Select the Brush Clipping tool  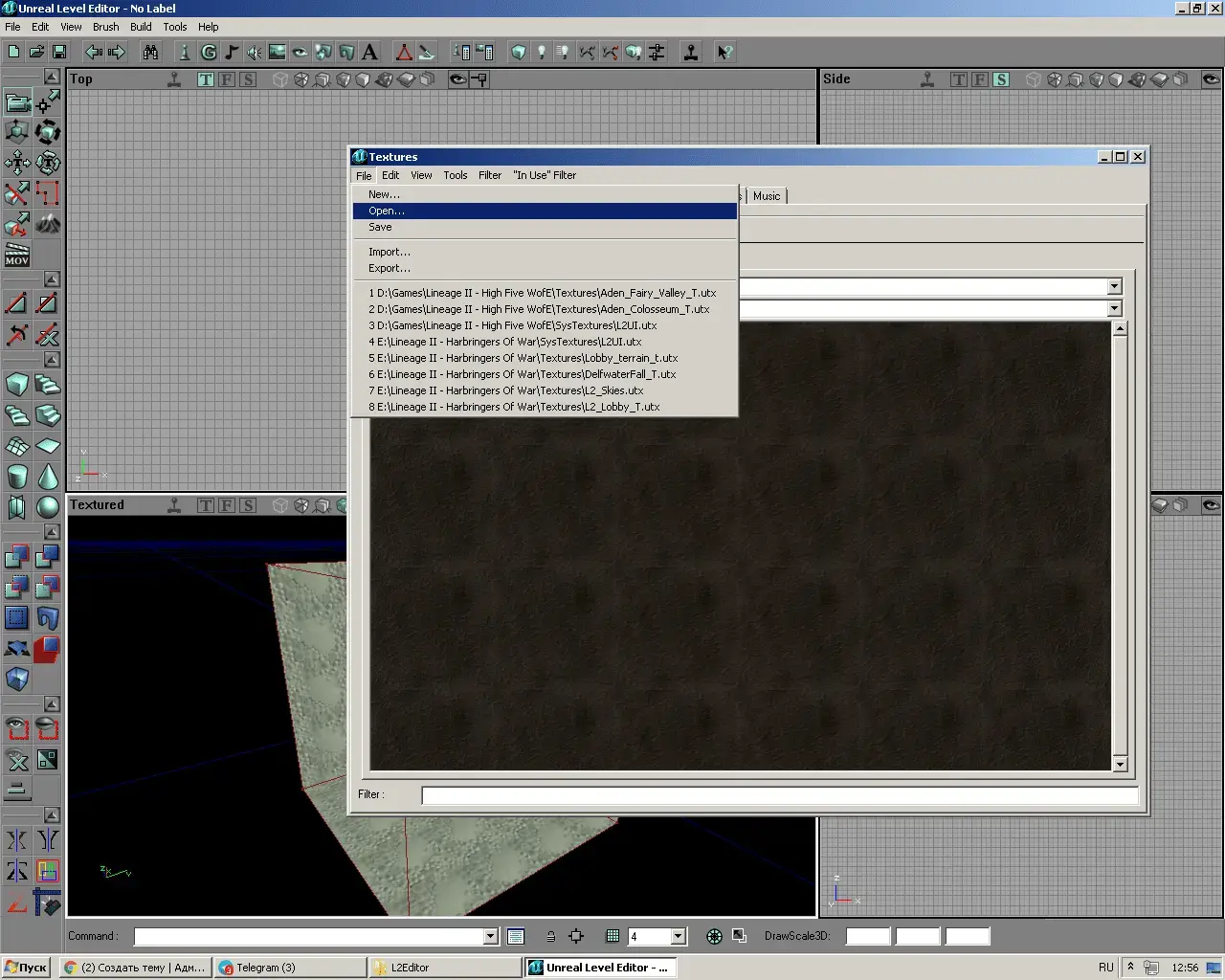click(17, 193)
